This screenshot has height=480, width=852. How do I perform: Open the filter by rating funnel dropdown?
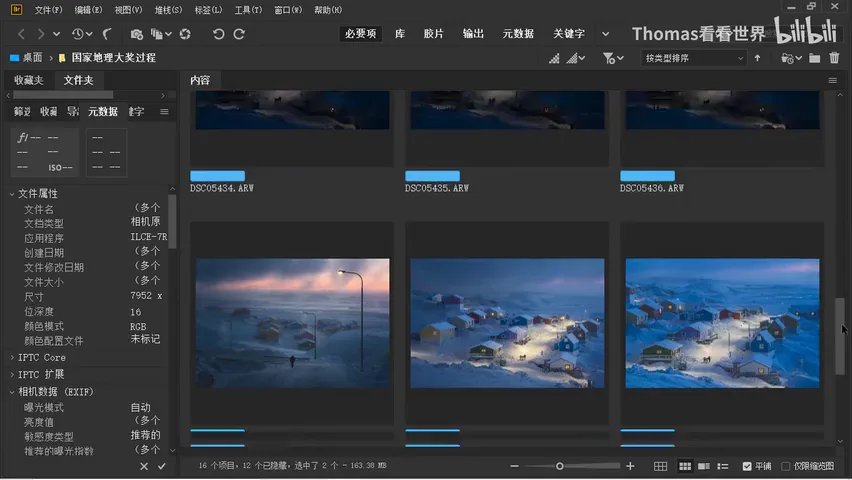613,58
